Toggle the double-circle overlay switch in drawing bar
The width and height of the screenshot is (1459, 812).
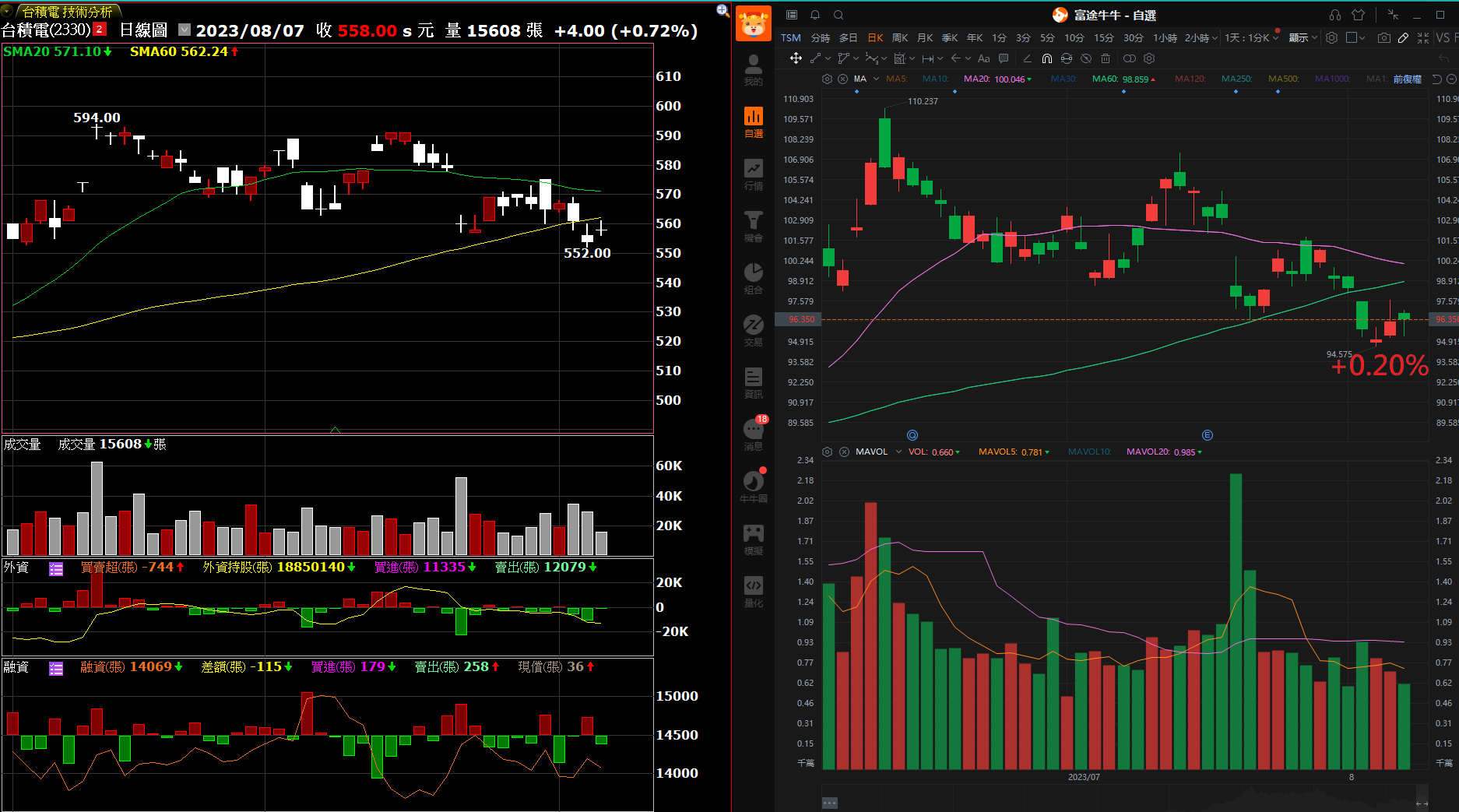click(x=1130, y=58)
